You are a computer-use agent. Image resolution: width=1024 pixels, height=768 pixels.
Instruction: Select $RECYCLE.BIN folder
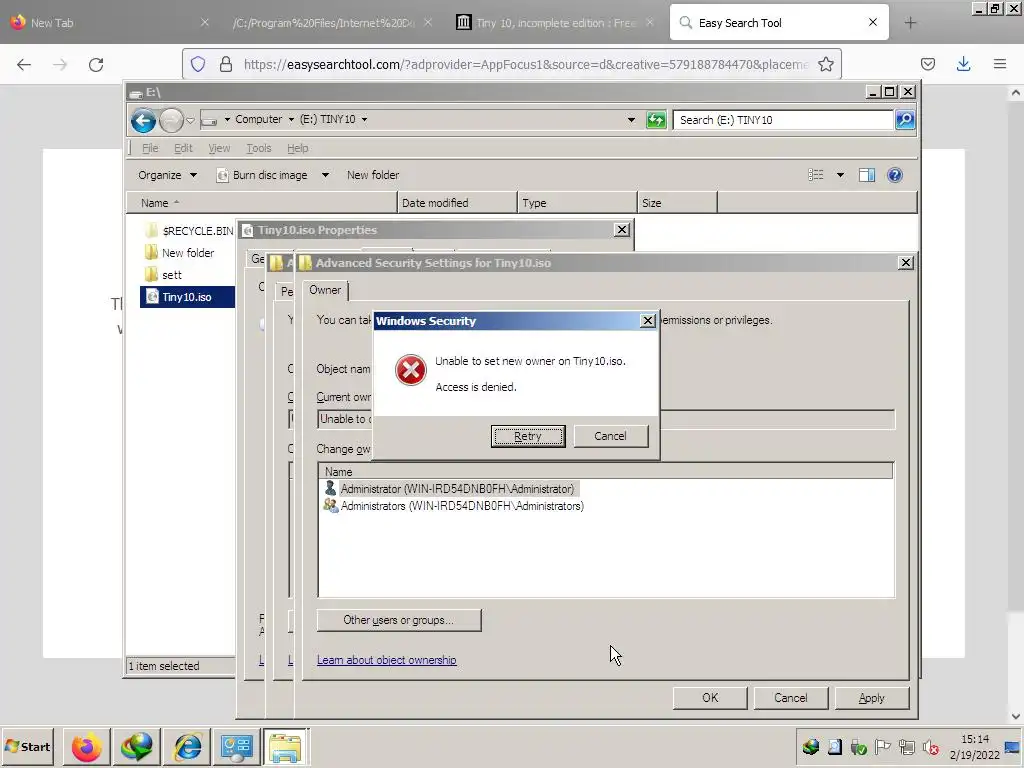point(188,231)
